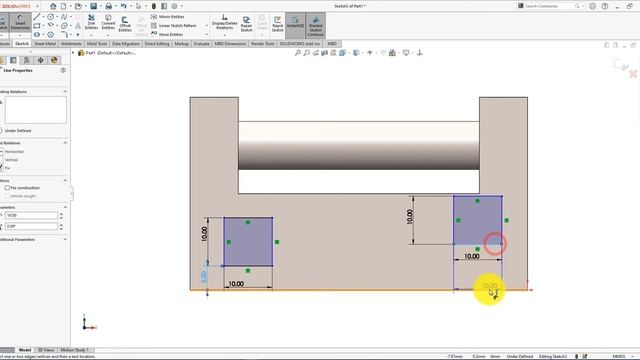This screenshot has height=360, width=640.
Task: Open a file with the Open icon
Action: click(x=78, y=6)
